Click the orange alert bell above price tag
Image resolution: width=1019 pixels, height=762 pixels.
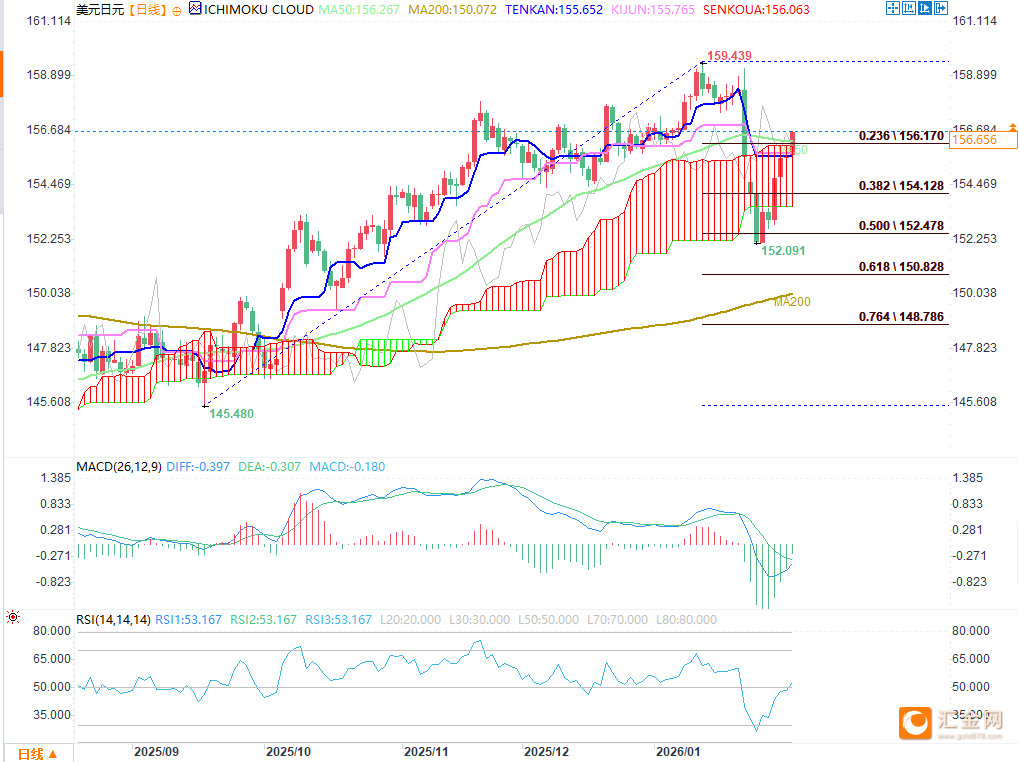point(1013,127)
